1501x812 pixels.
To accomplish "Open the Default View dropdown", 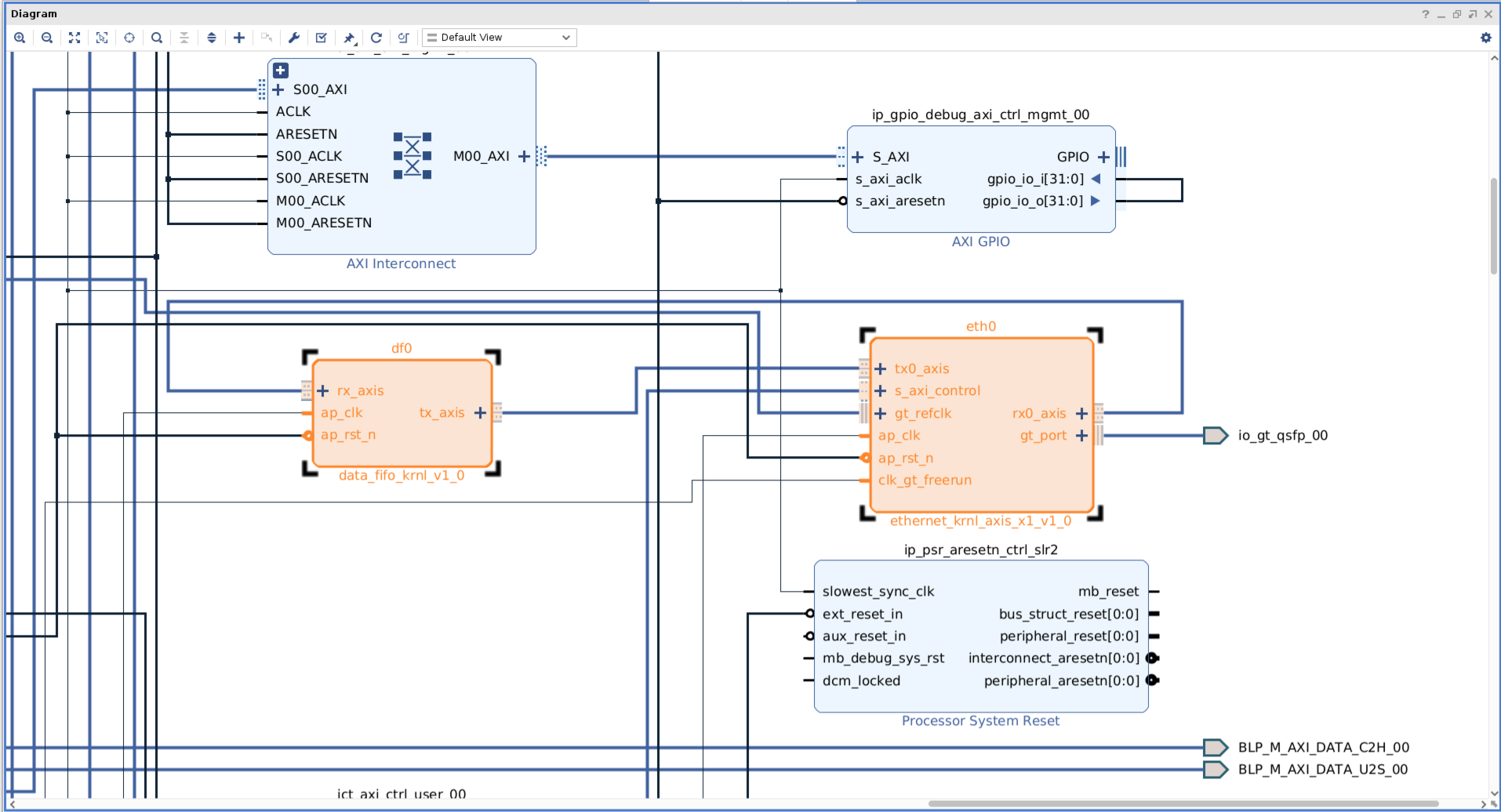I will 500,38.
